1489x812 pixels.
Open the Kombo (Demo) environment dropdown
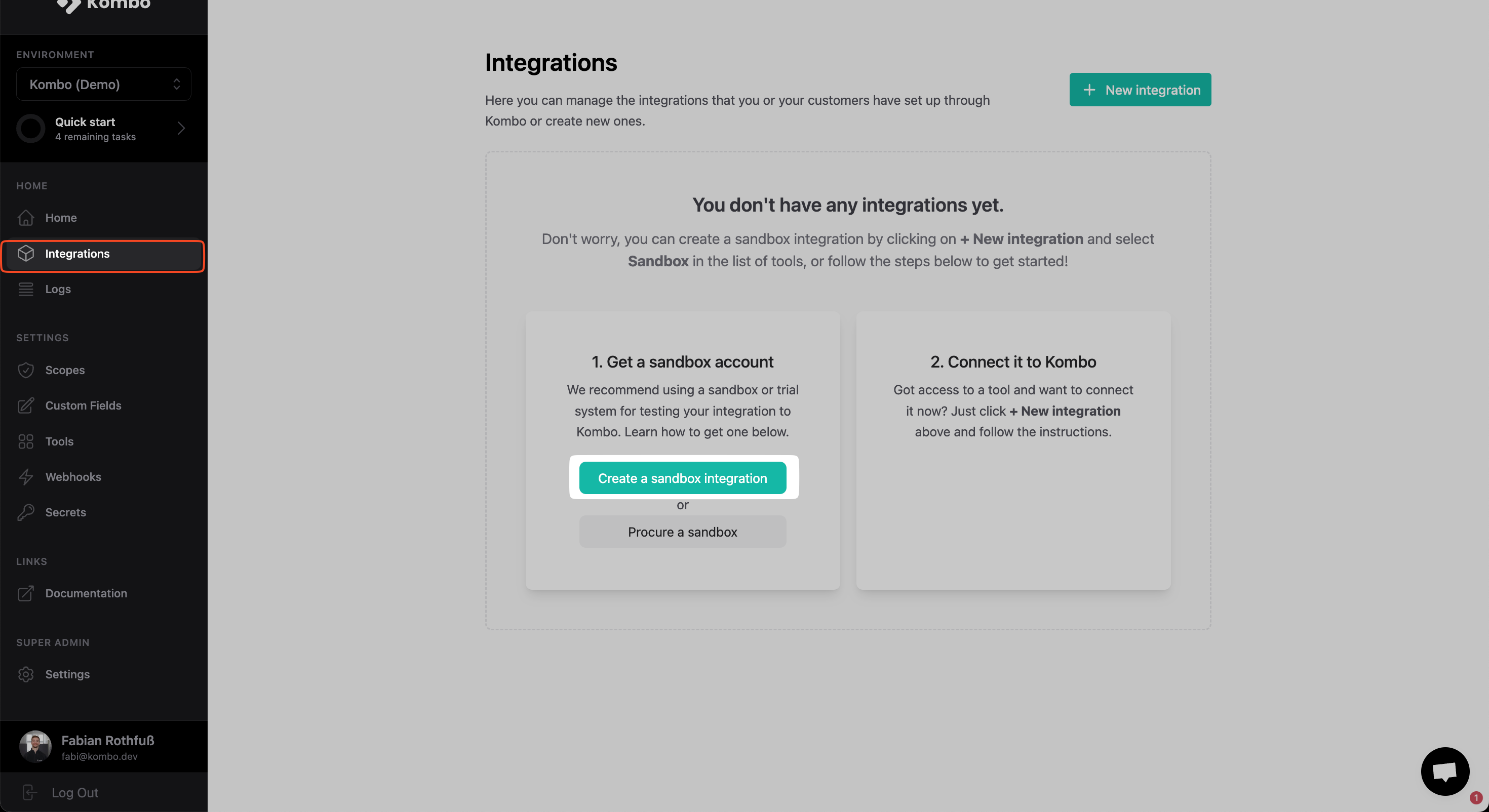(x=103, y=85)
